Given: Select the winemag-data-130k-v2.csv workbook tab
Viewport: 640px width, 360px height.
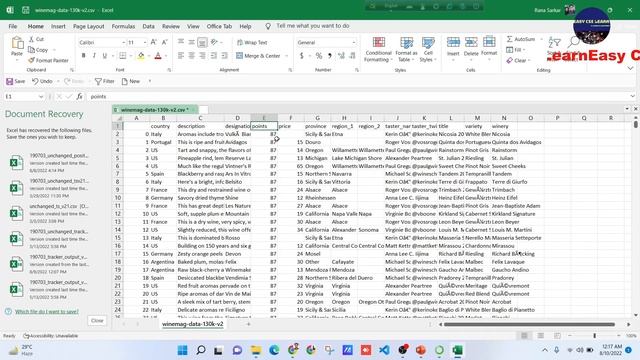Looking at the screenshot, I should click(x=155, y=110).
